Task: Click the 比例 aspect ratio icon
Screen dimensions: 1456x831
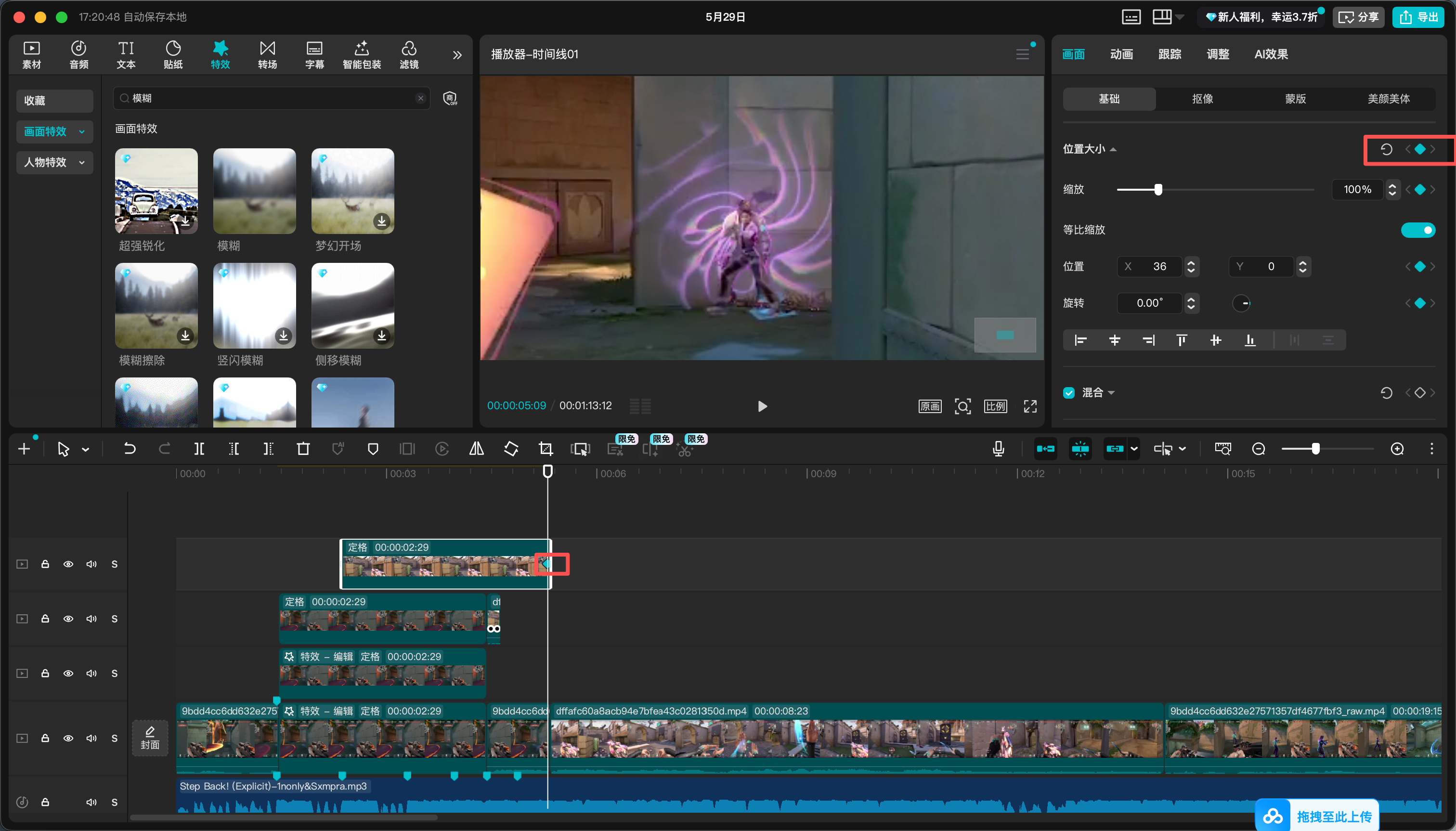Action: click(995, 406)
